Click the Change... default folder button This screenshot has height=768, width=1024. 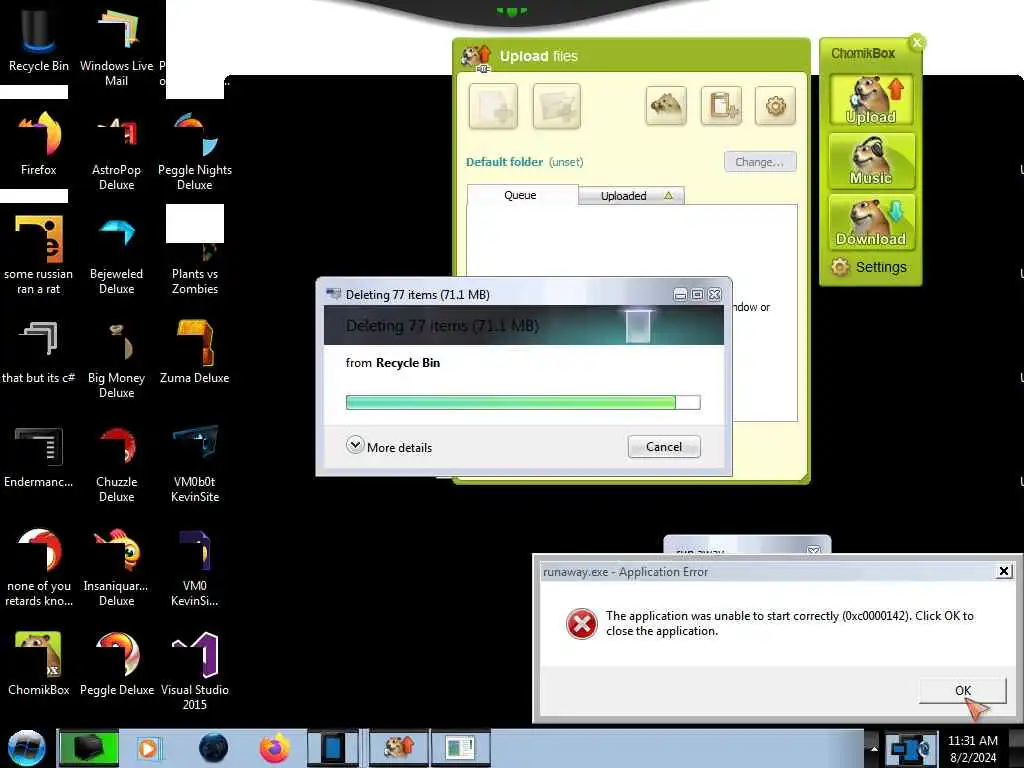click(x=760, y=162)
